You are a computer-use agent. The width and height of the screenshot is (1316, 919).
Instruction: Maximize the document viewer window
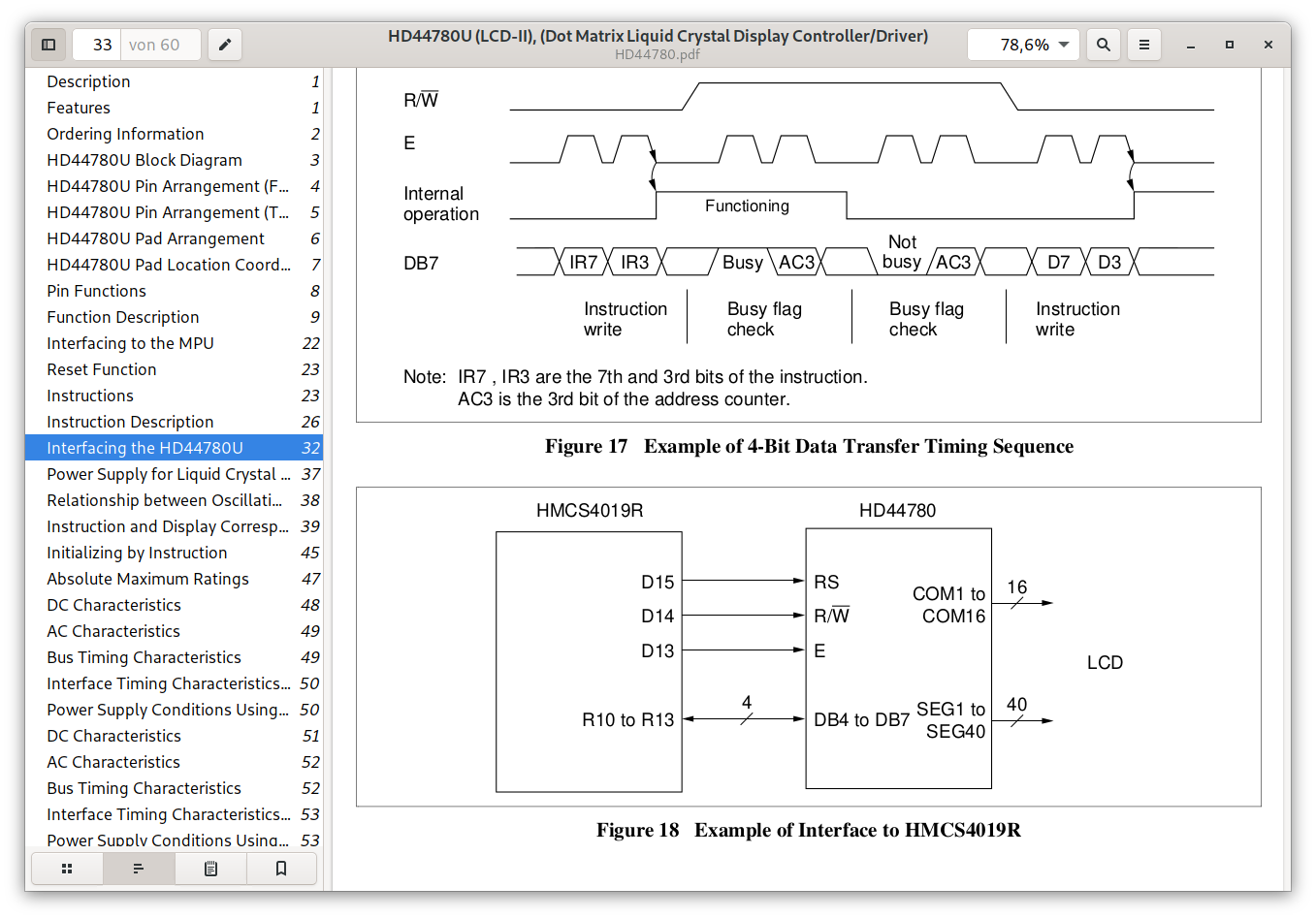pyautogui.click(x=1229, y=45)
